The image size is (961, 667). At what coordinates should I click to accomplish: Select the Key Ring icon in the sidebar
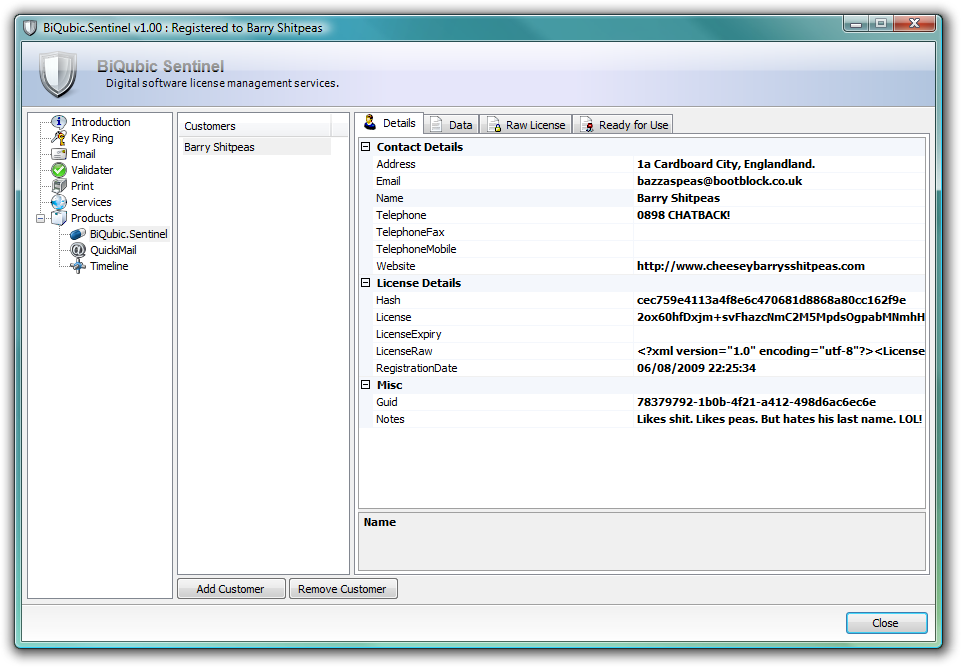coord(59,137)
